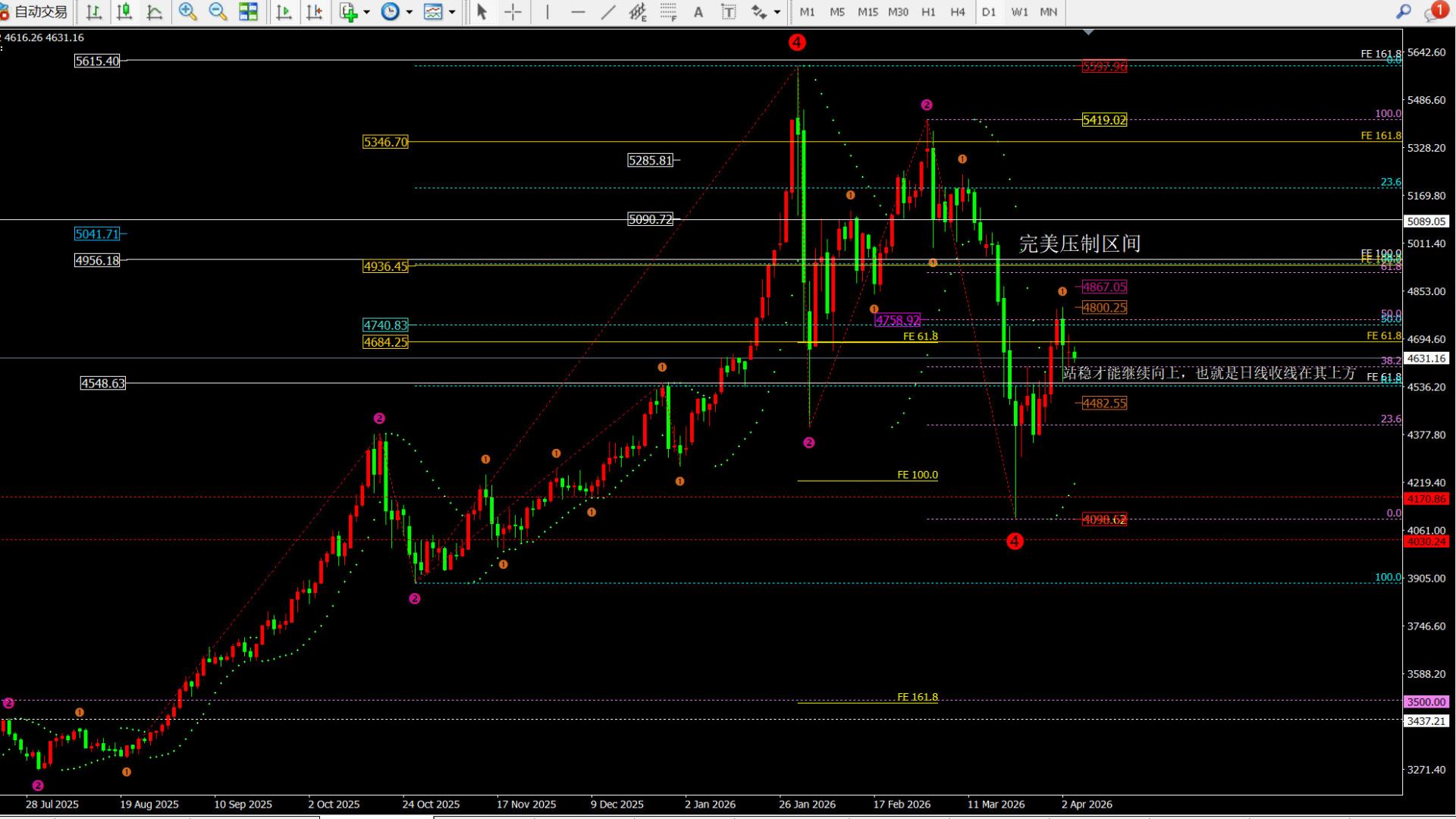Viewport: 1456px width, 819px height.
Task: Draw a horizontal line tool
Action: click(x=578, y=12)
